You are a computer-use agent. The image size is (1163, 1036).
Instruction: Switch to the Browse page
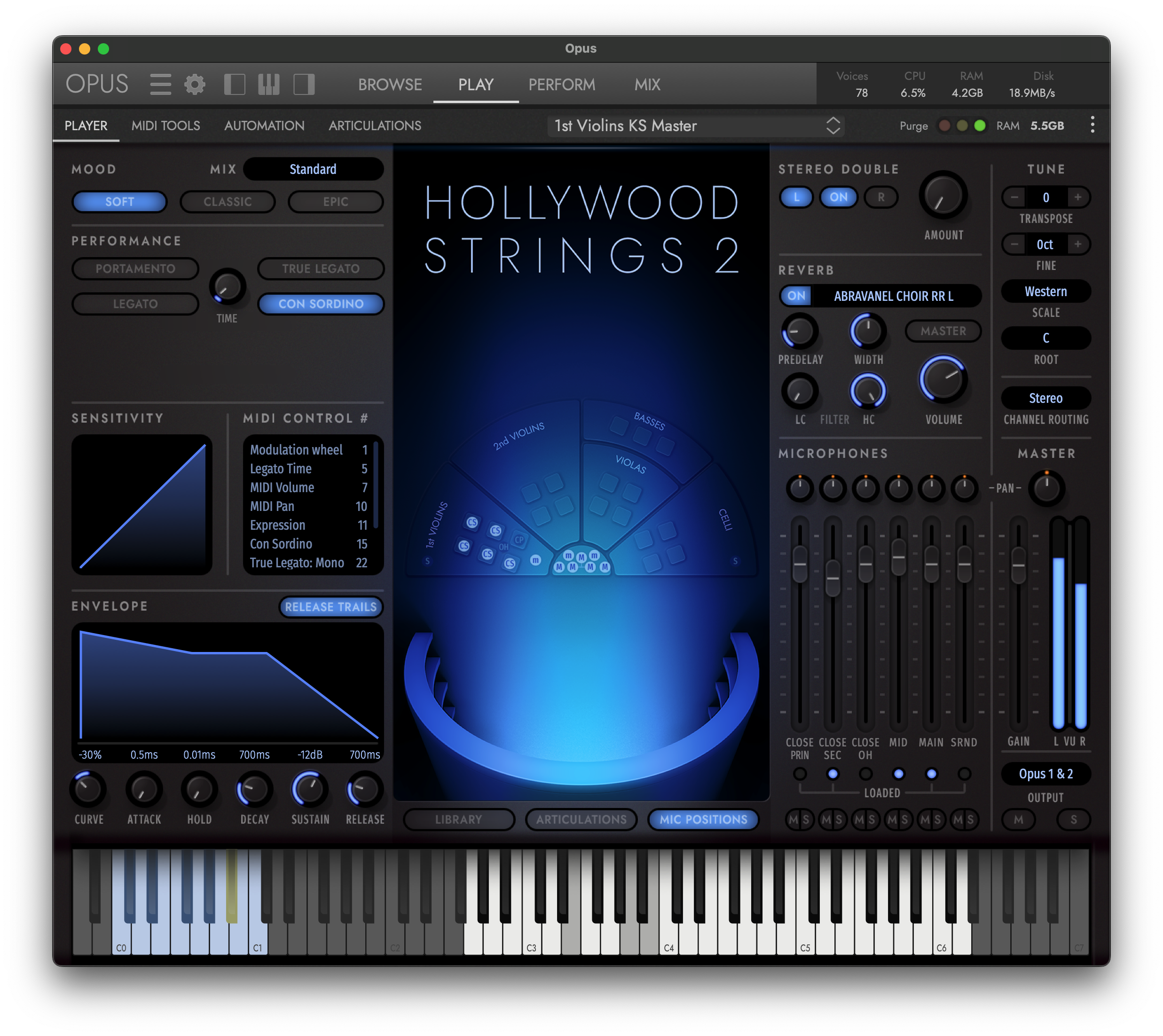click(x=390, y=84)
